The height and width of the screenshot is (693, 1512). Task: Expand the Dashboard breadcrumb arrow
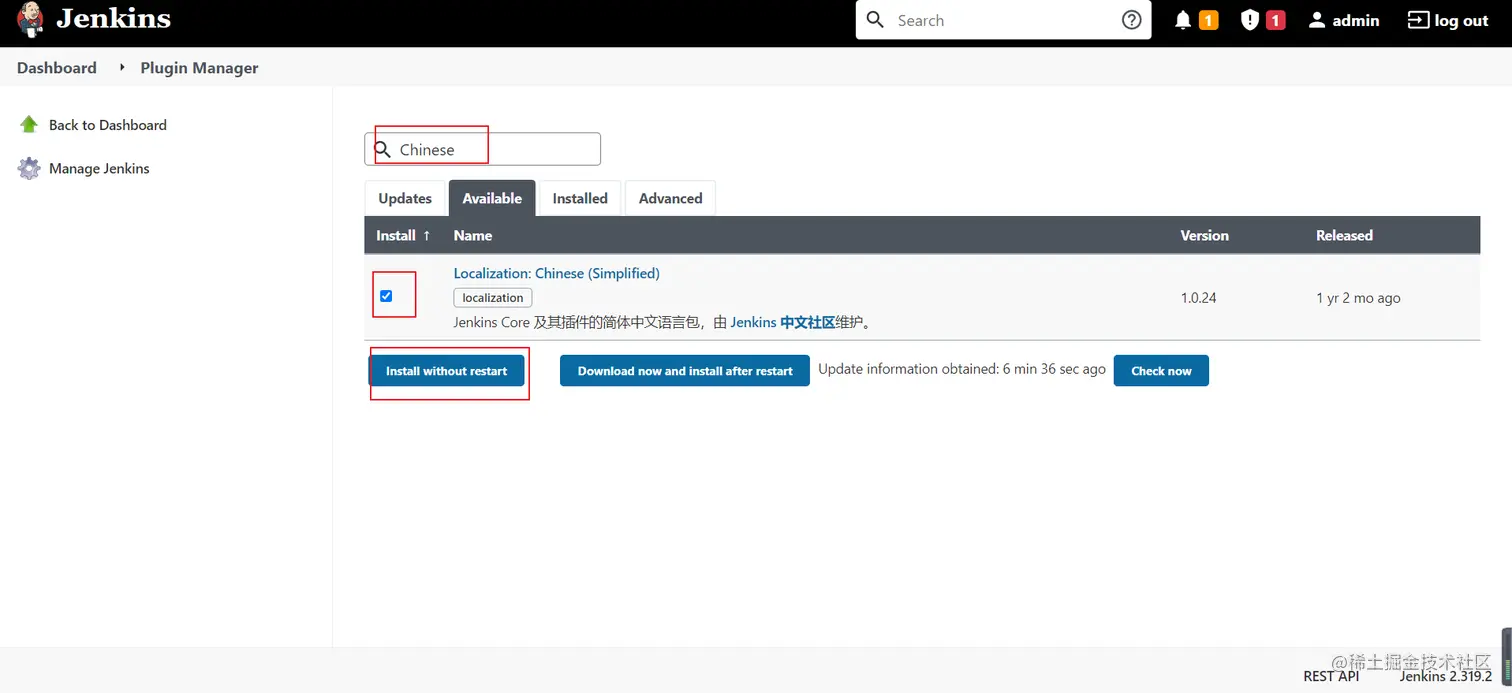click(x=123, y=67)
